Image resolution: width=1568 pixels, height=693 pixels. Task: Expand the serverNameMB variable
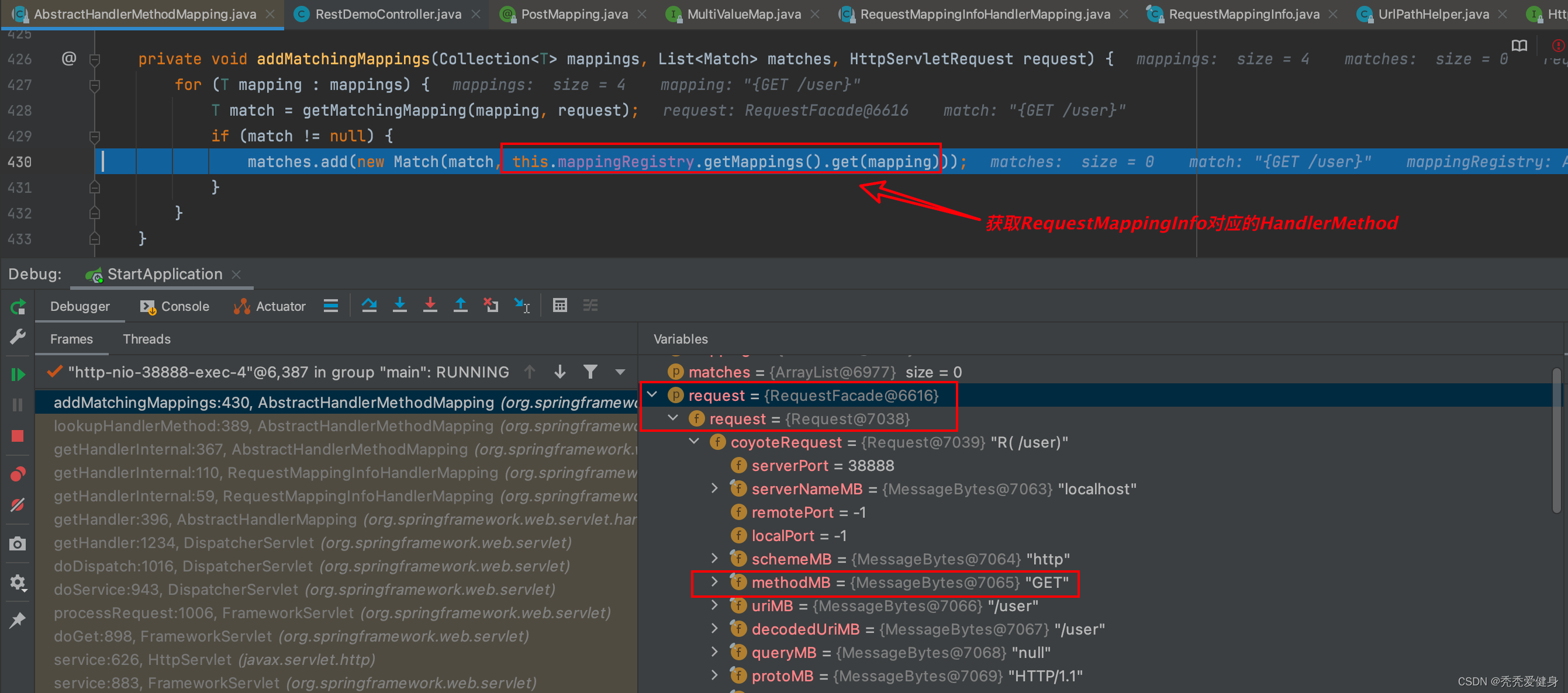coord(714,488)
